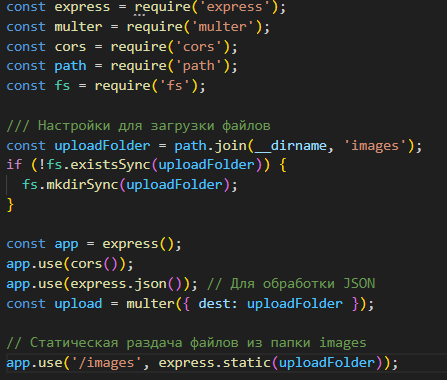The image size is (447, 380).
Task: Click 'if' keyword of the existsSync check
Action: 14,165
